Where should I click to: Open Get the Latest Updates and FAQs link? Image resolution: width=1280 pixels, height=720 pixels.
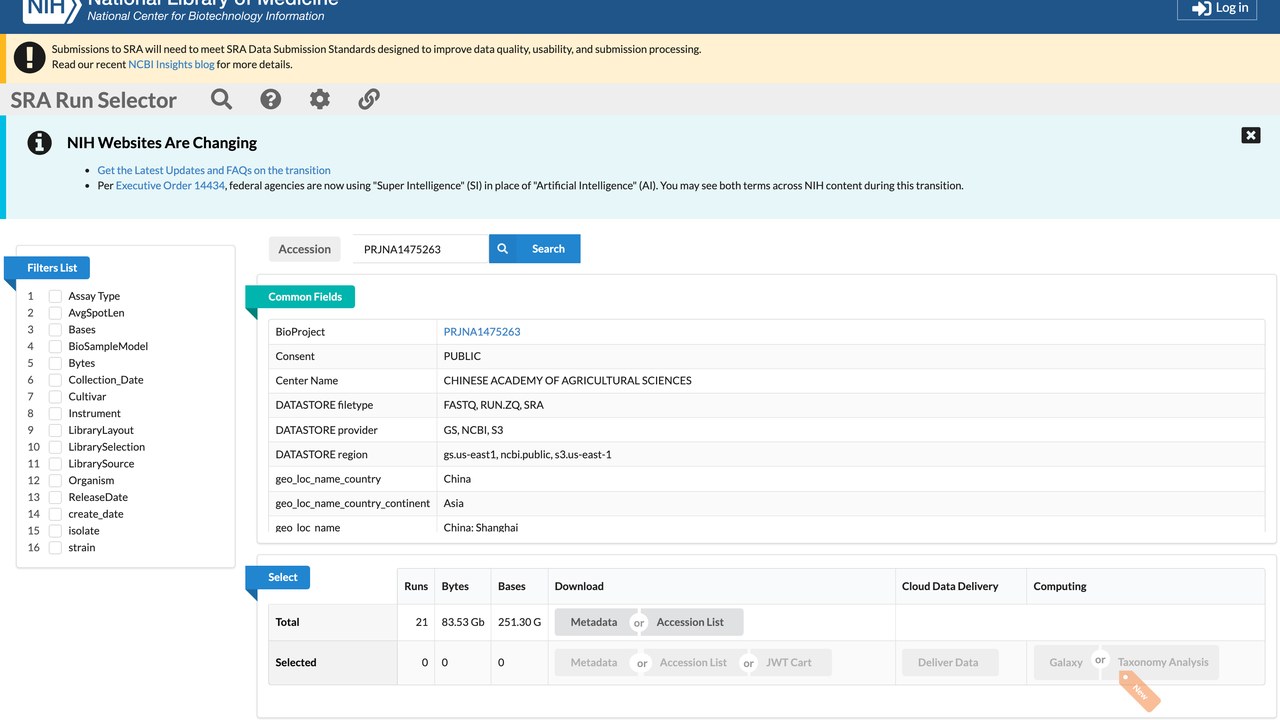214,170
